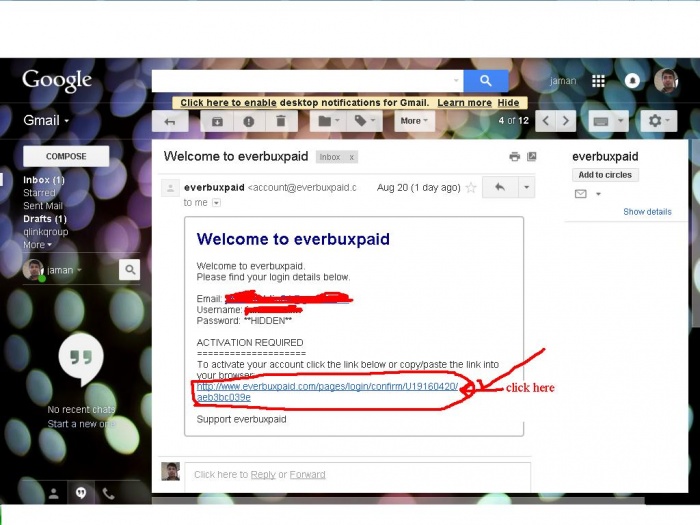Open the Hangouts conversations tab
The image size is (700, 525).
point(81,493)
